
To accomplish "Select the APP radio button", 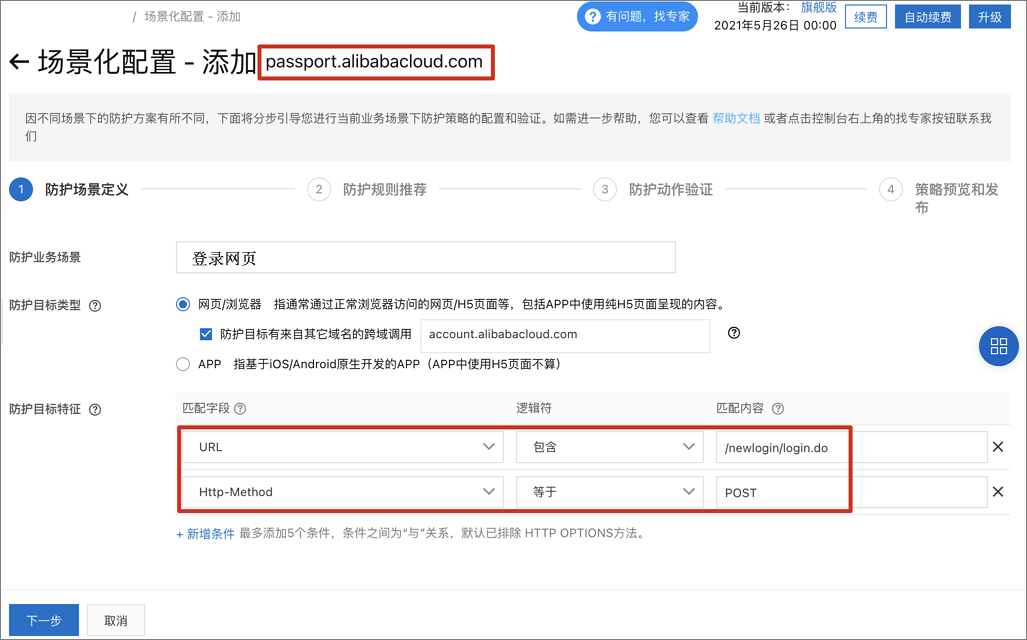I will click(183, 364).
